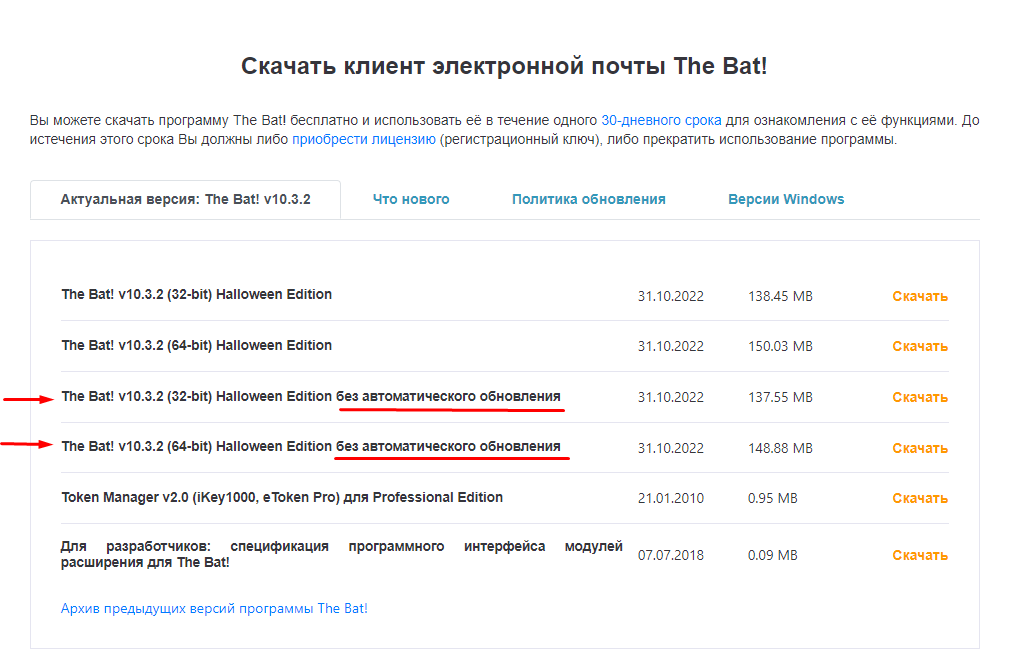The width and height of the screenshot is (1018, 669).
Task: Click the file size "148.88 MB"
Action: pyautogui.click(x=780, y=448)
